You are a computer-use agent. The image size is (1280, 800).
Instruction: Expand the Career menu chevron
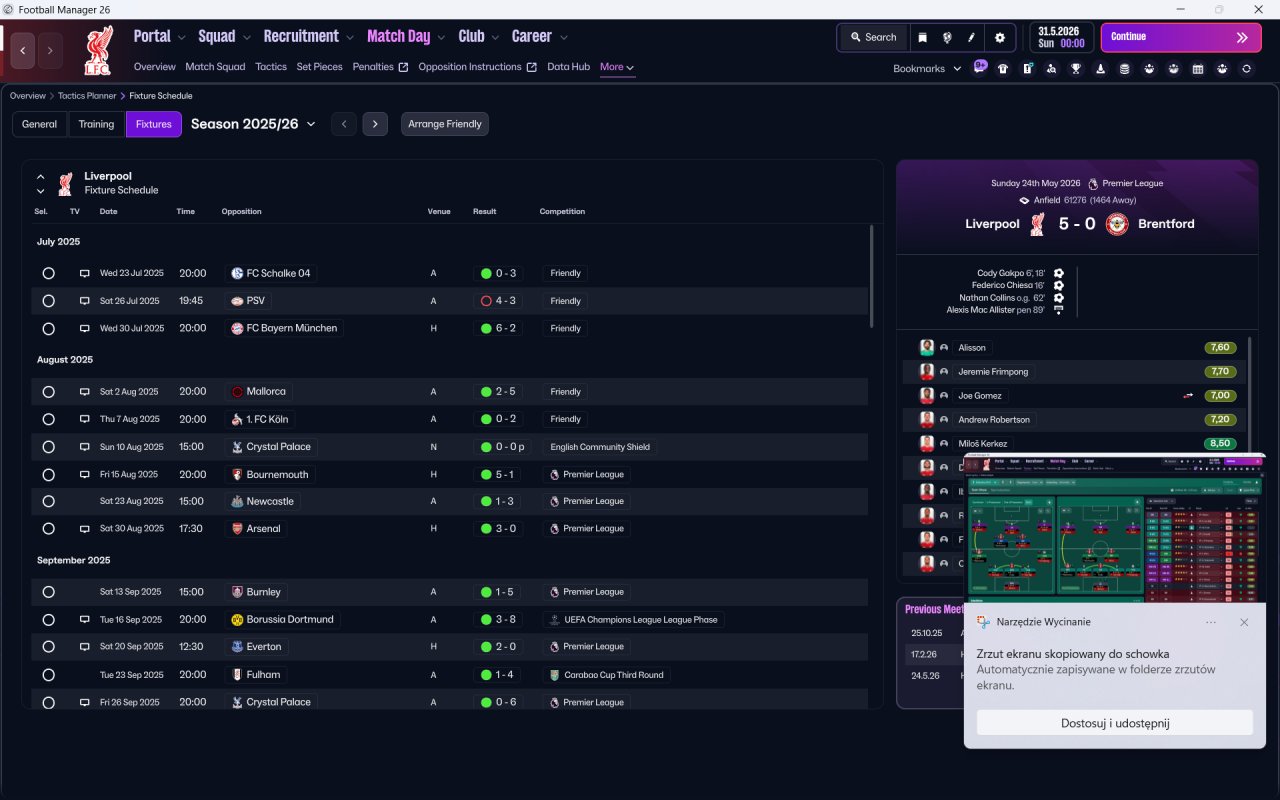(x=563, y=37)
